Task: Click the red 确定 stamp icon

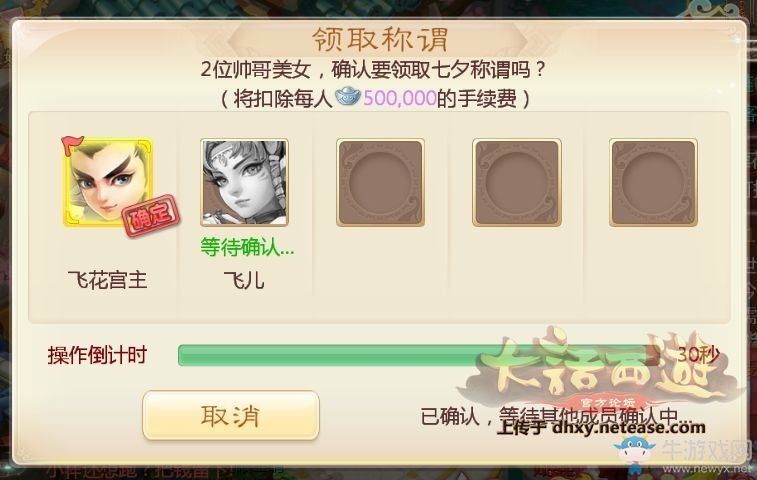Action: pyautogui.click(x=151, y=216)
